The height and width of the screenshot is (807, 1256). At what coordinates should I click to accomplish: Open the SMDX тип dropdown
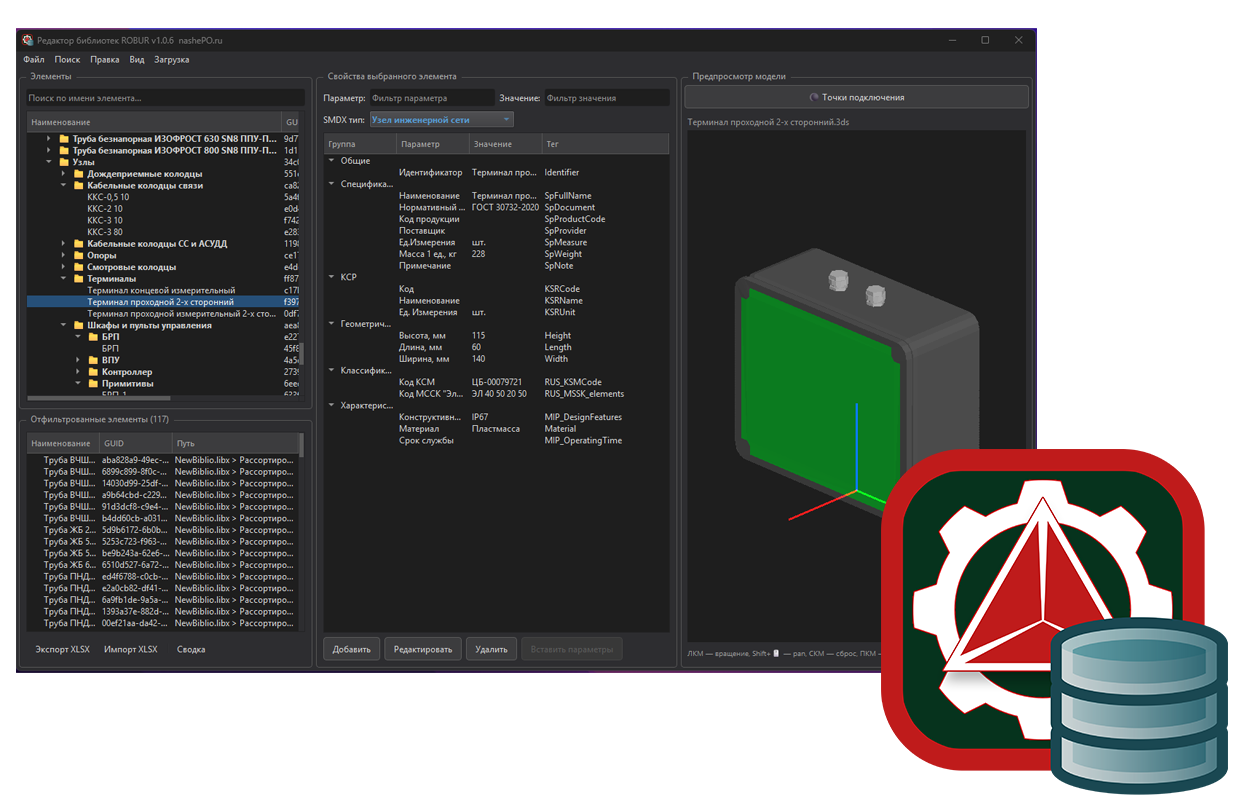(441, 120)
